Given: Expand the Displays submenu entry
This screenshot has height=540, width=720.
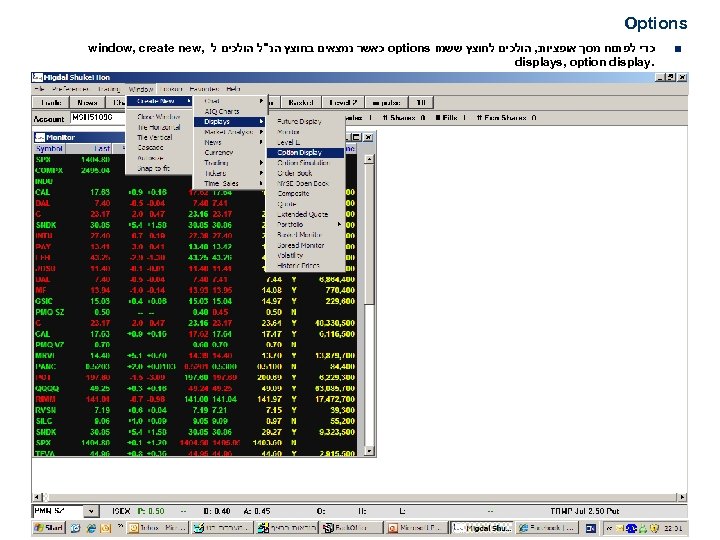Looking at the screenshot, I should click(230, 122).
